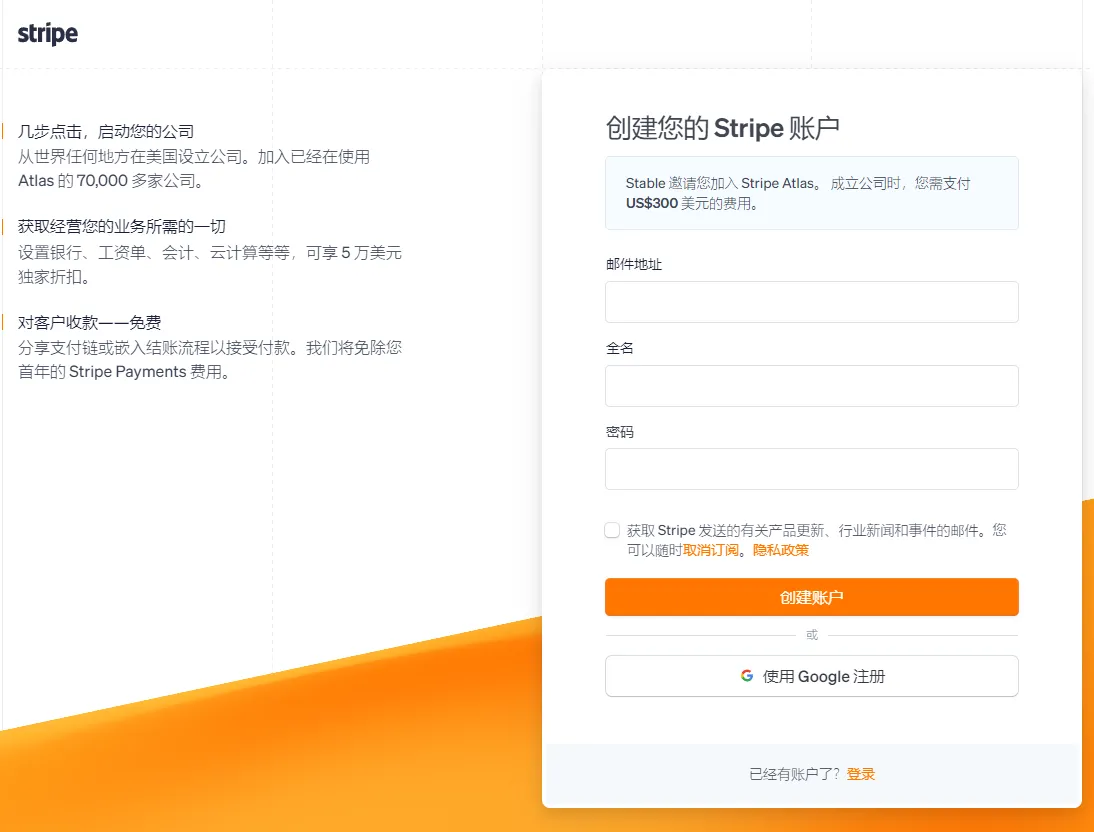Image resolution: width=1094 pixels, height=832 pixels.
Task: Click the Stripe Payments fee waiver paragraph
Action: [210, 359]
